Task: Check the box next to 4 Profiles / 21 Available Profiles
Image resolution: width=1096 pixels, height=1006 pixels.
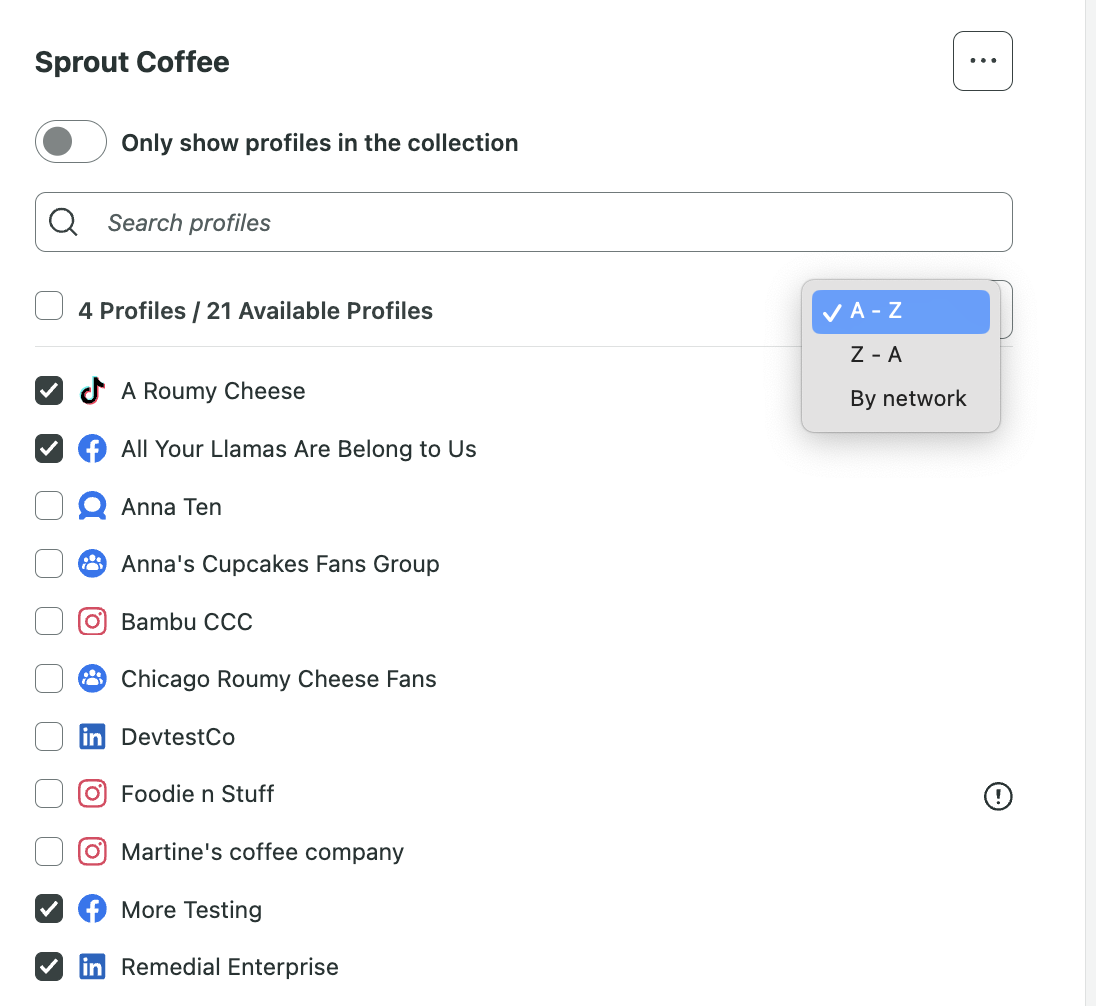Action: pos(48,305)
